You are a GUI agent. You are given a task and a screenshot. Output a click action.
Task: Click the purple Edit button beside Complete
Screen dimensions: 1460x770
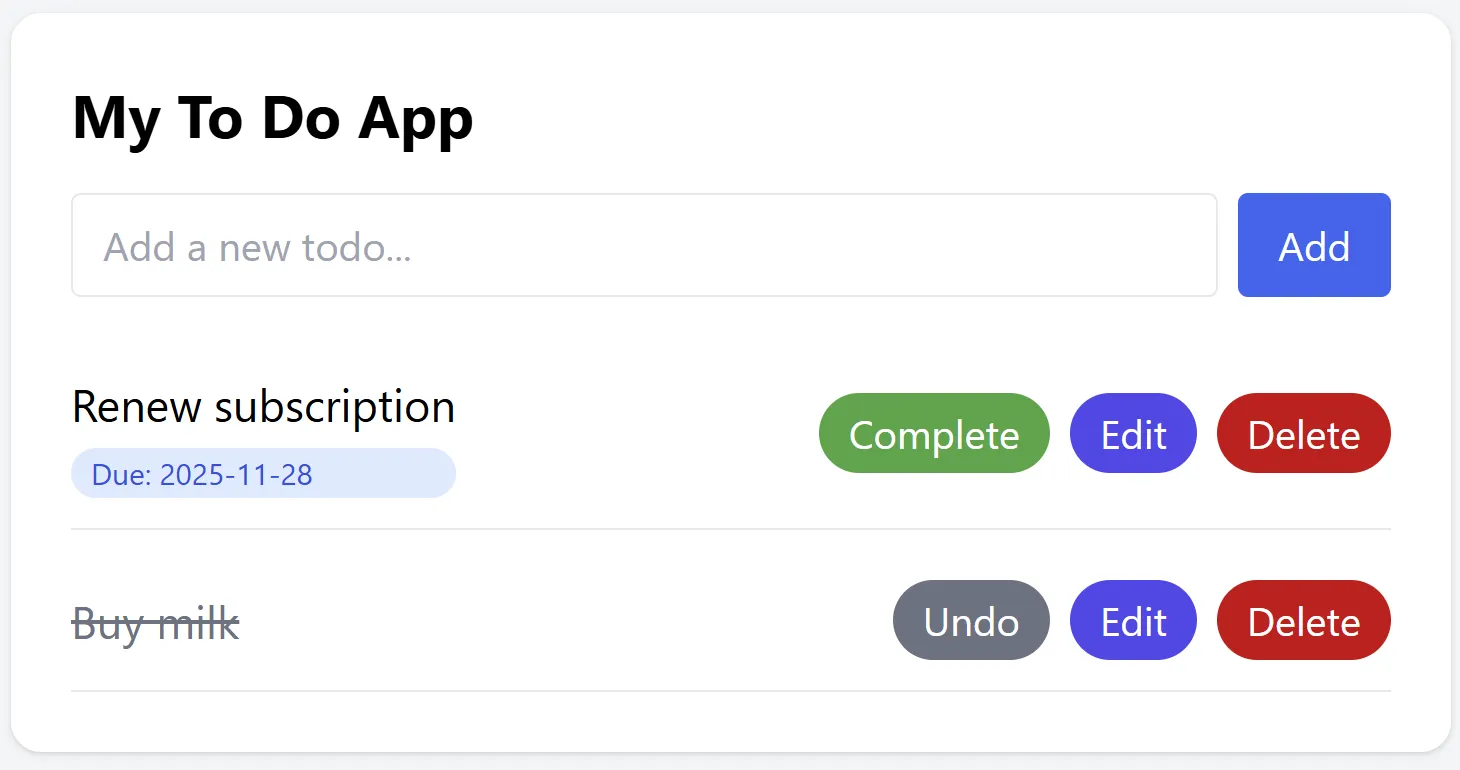tap(1132, 433)
